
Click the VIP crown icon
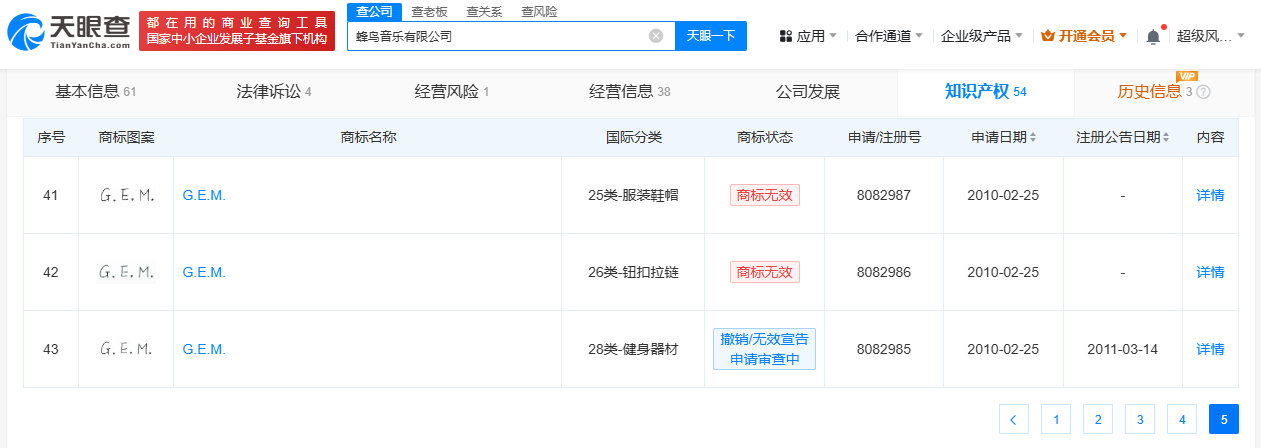(1048, 36)
